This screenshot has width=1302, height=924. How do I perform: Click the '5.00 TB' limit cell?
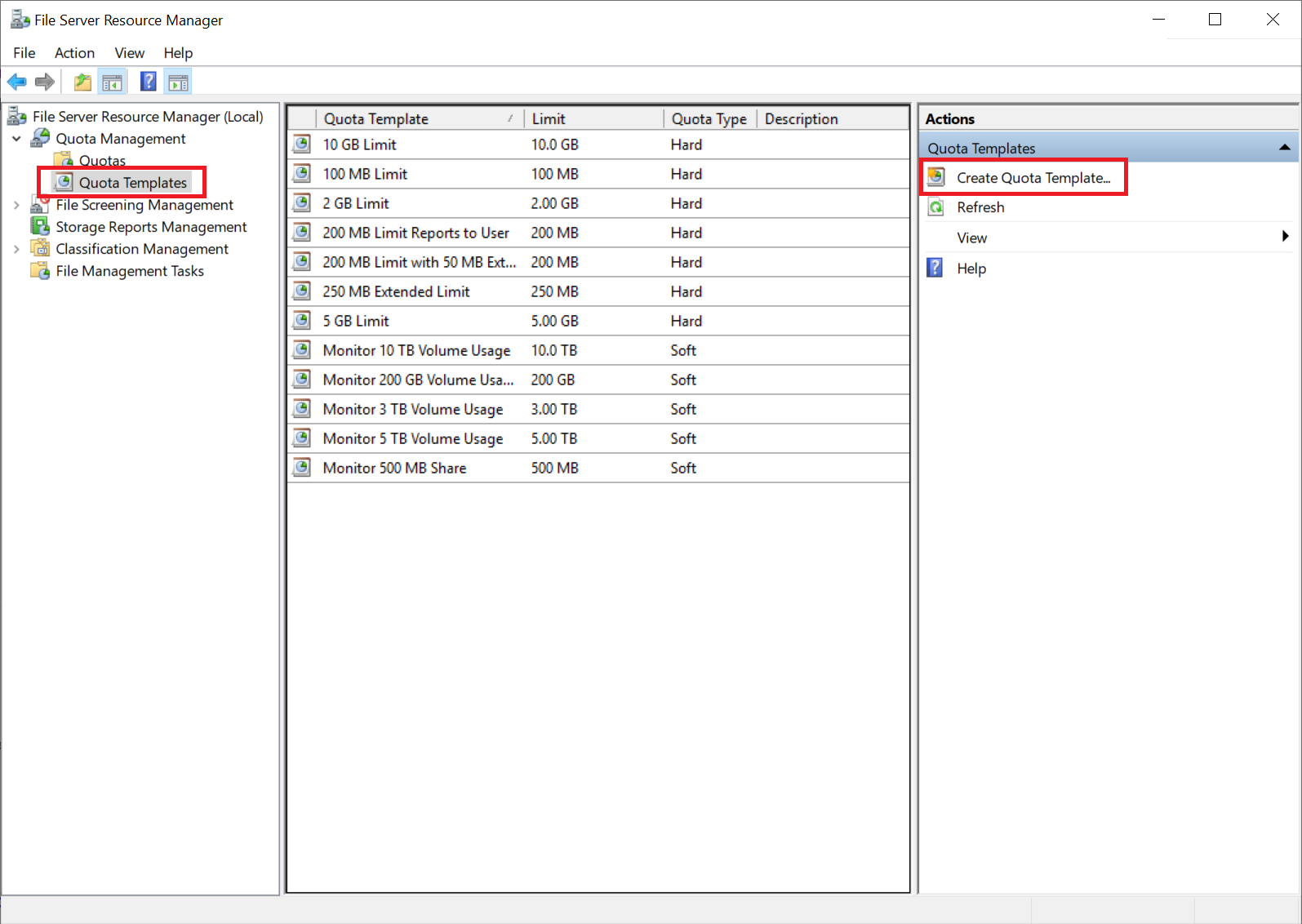point(553,438)
